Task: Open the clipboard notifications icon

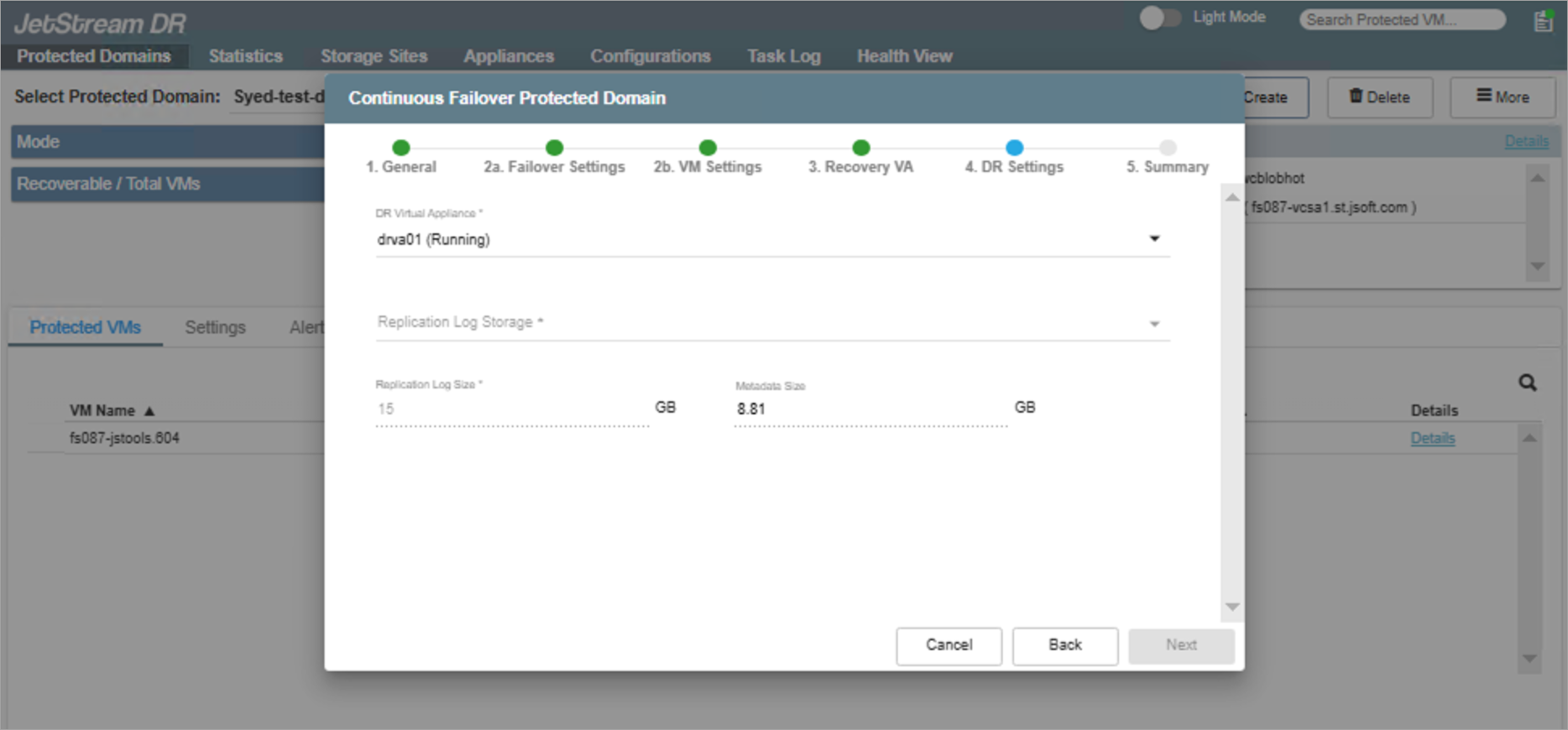Action: pos(1543,21)
